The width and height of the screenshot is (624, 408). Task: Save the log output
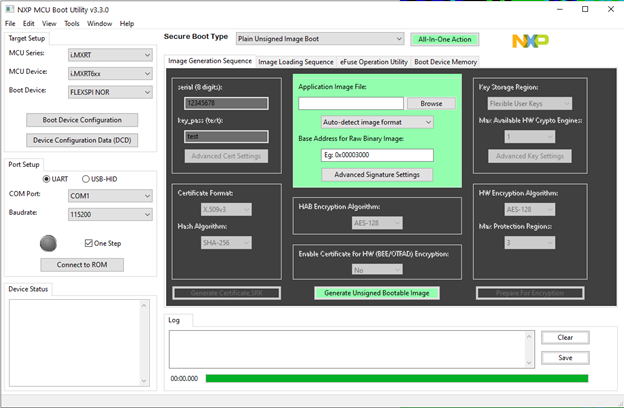click(x=565, y=358)
